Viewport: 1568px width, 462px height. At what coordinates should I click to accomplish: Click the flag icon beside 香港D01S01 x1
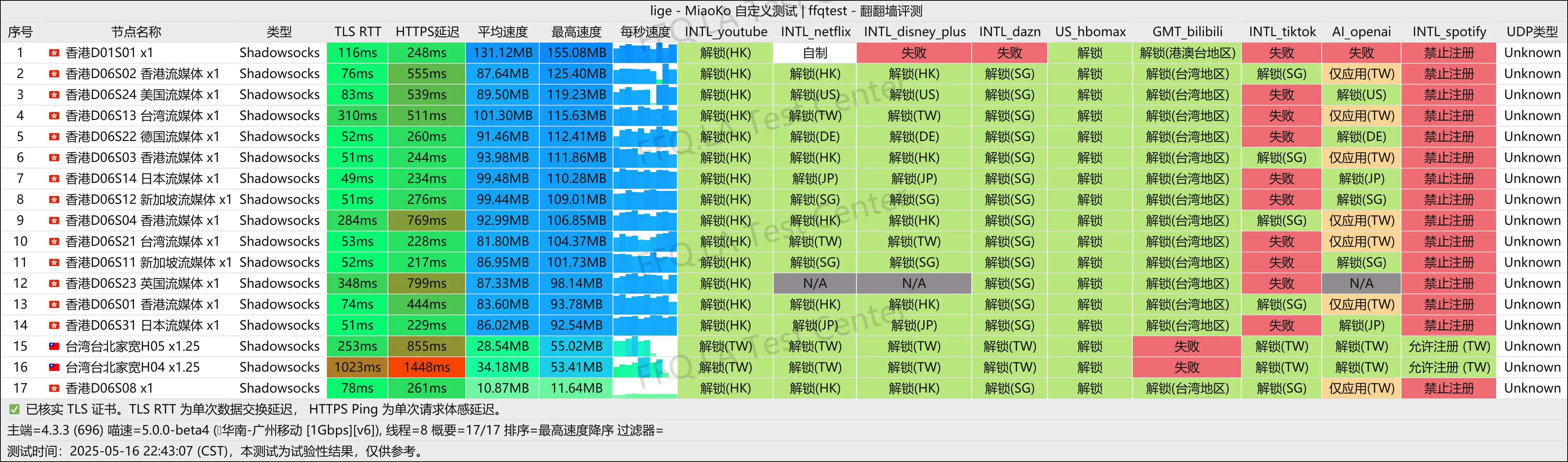pos(54,53)
